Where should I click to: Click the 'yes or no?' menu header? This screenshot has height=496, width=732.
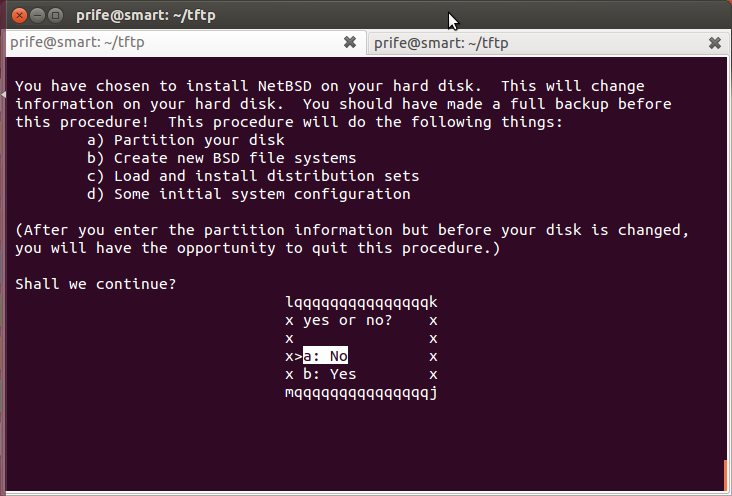(x=347, y=320)
